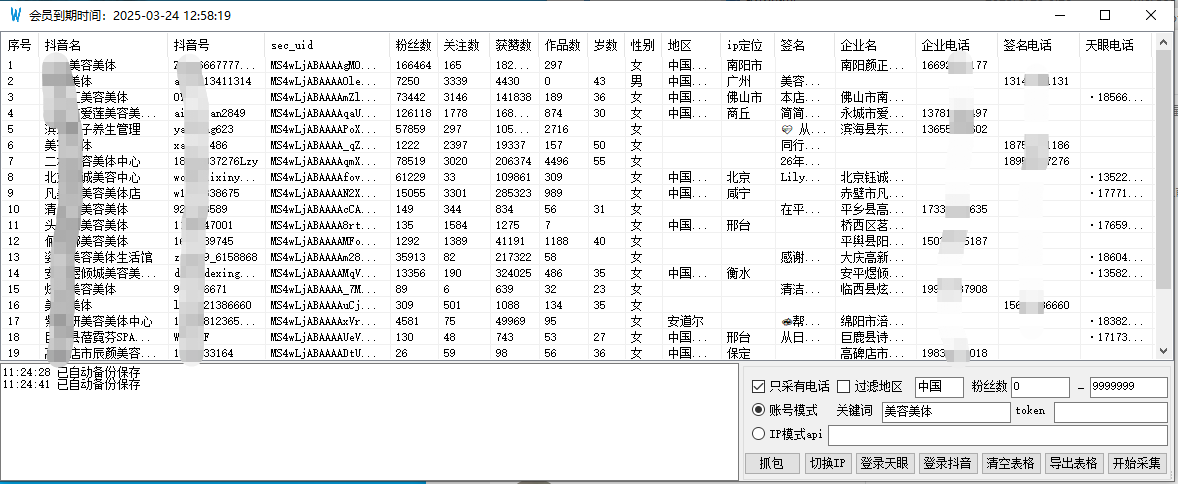Image resolution: width=1178 pixels, height=484 pixels.
Task: Click the app logo icon in title bar
Action: (14, 15)
